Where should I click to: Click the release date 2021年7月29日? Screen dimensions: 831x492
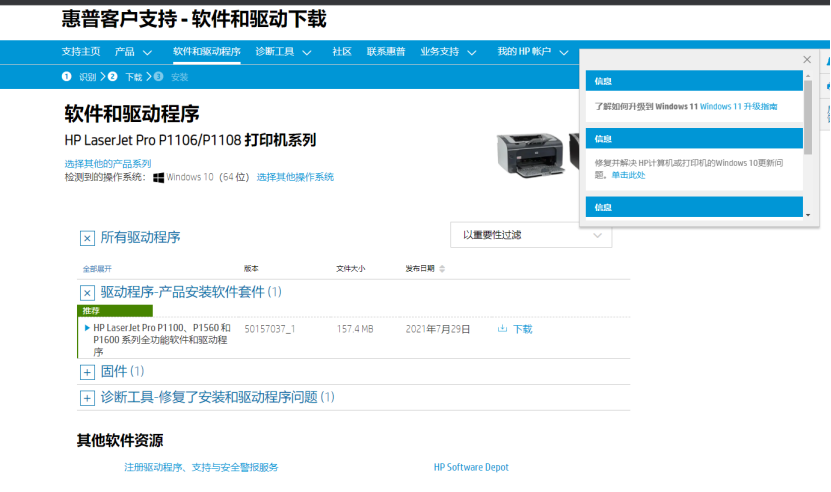[438, 329]
